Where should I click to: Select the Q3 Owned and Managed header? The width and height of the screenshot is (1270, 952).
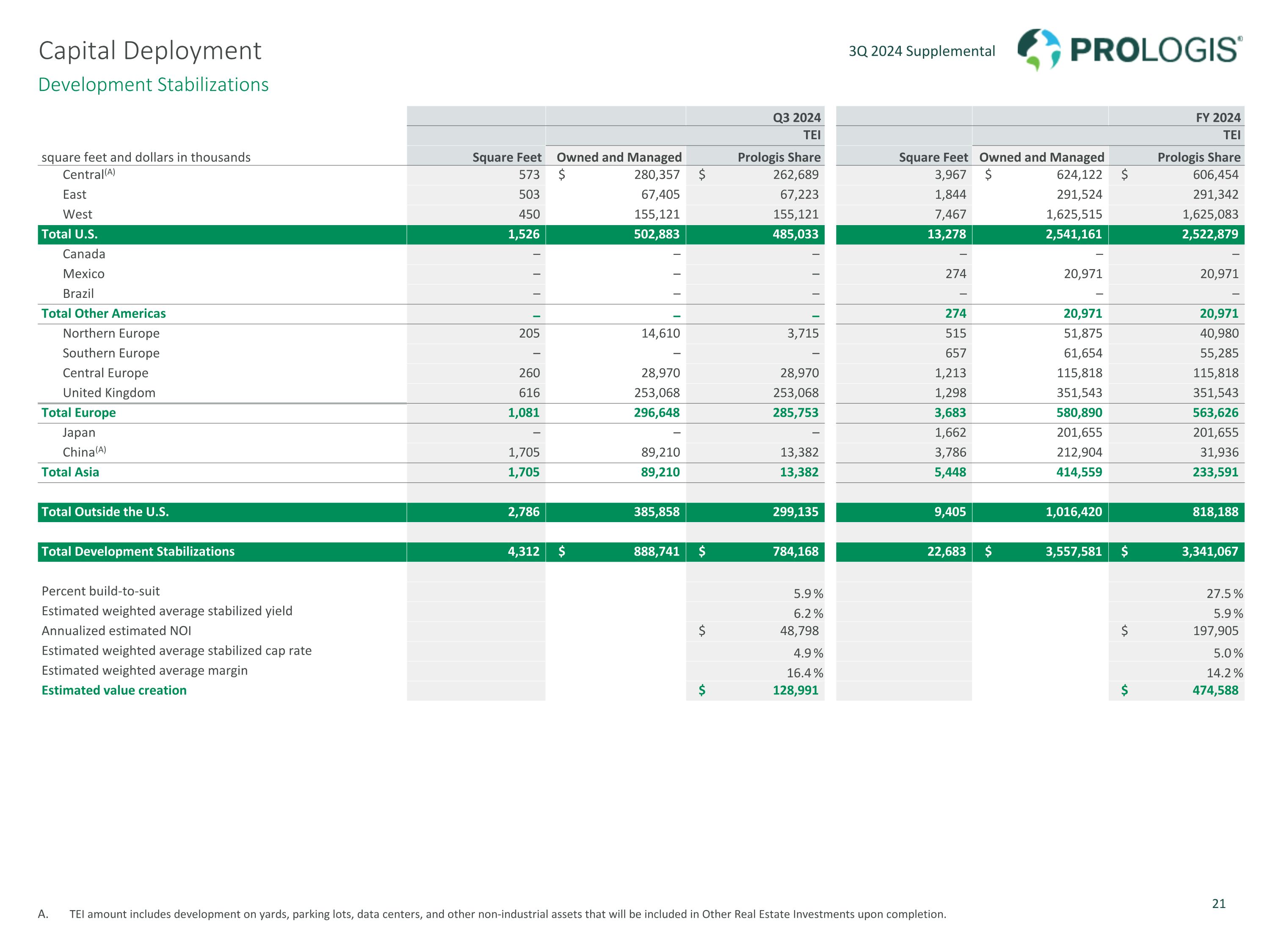click(x=619, y=157)
